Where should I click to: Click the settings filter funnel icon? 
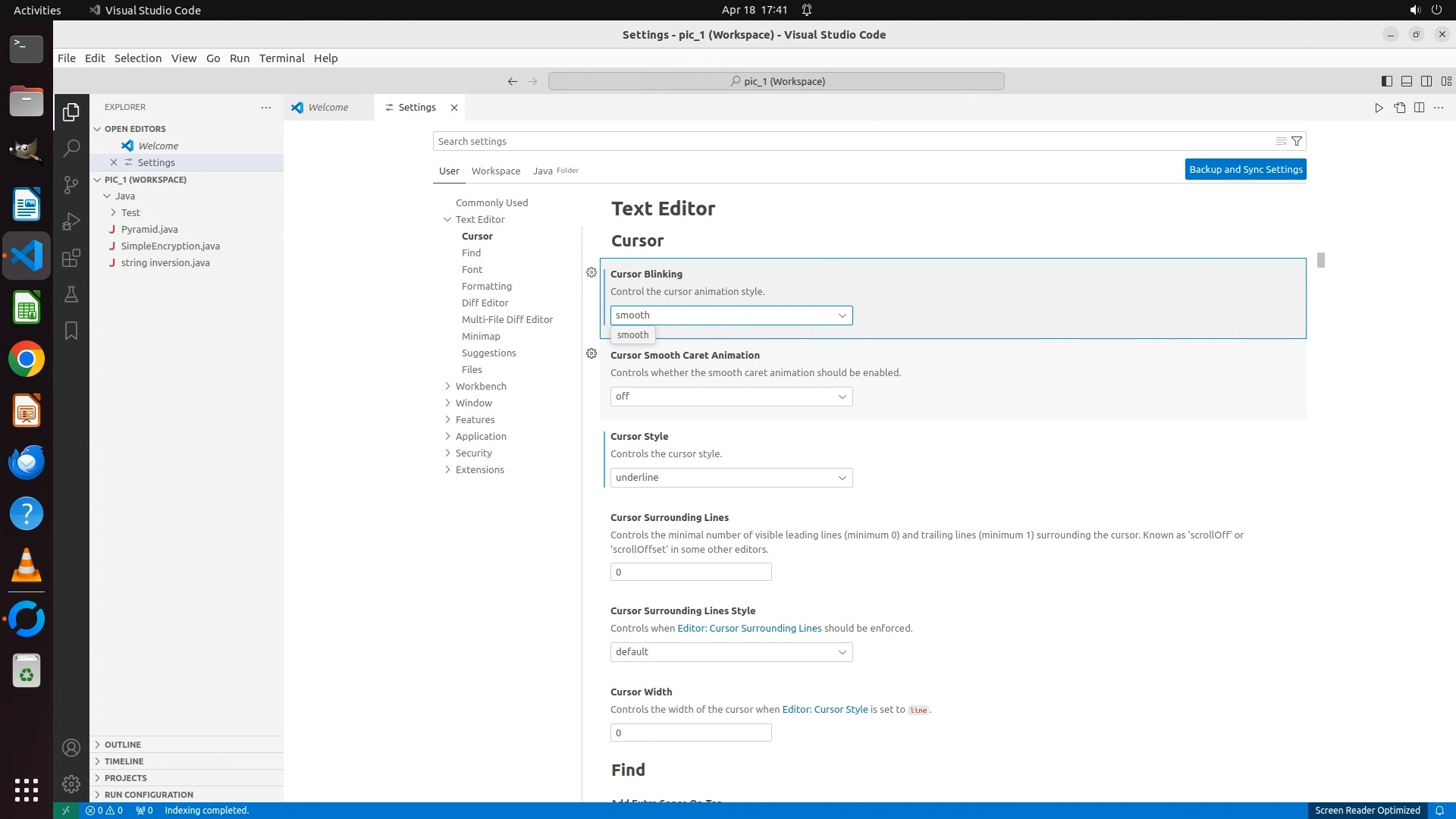[1297, 141]
